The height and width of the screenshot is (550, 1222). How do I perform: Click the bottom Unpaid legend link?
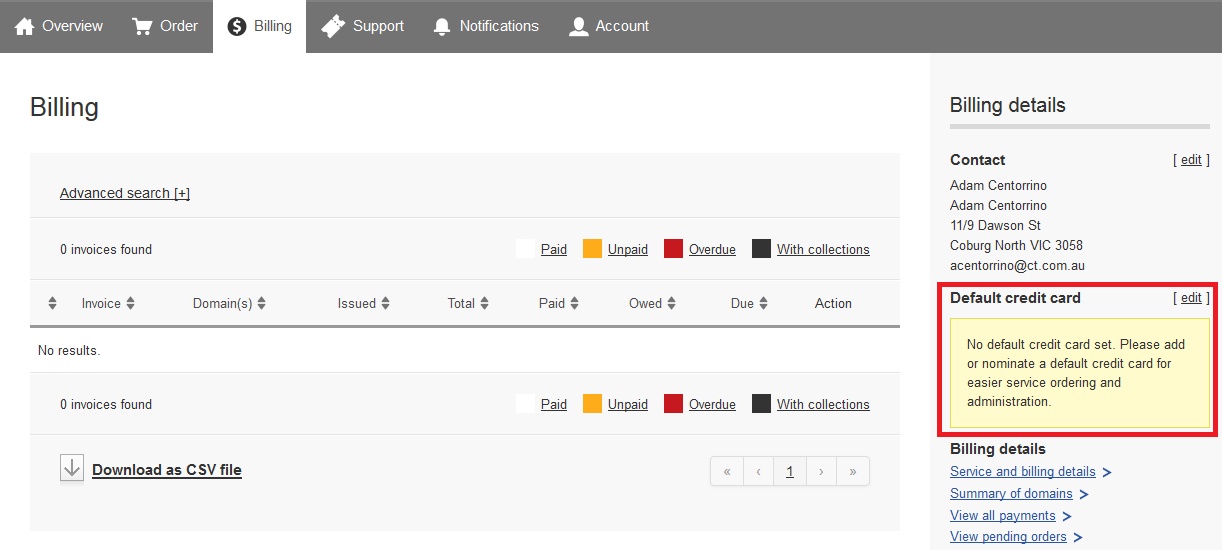pos(628,404)
